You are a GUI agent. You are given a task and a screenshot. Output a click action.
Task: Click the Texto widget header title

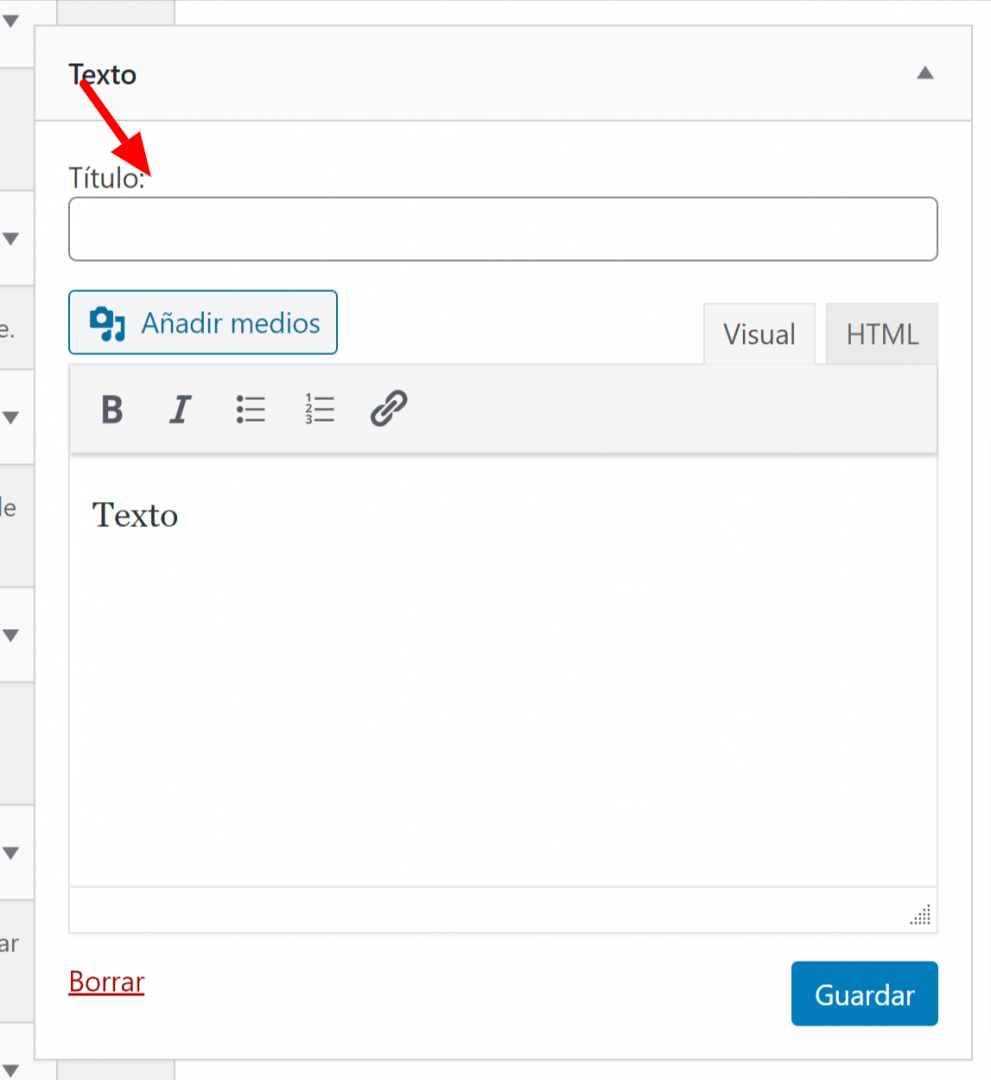tap(103, 74)
